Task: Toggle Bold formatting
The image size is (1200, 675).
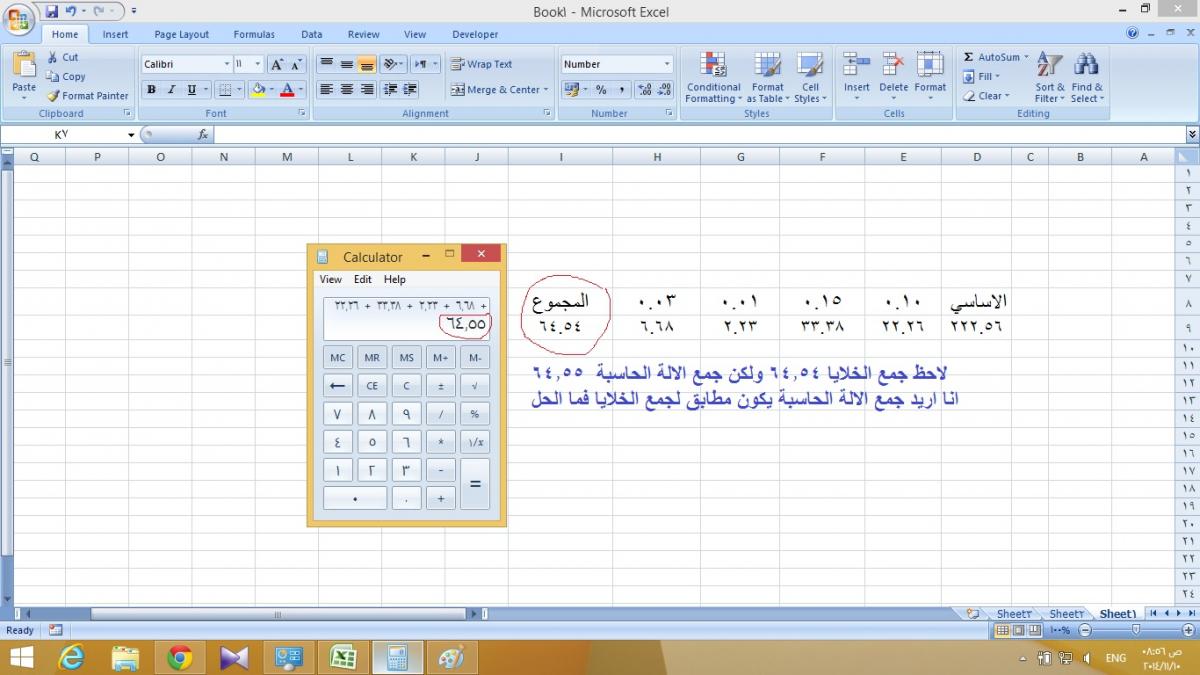Action: (x=151, y=89)
